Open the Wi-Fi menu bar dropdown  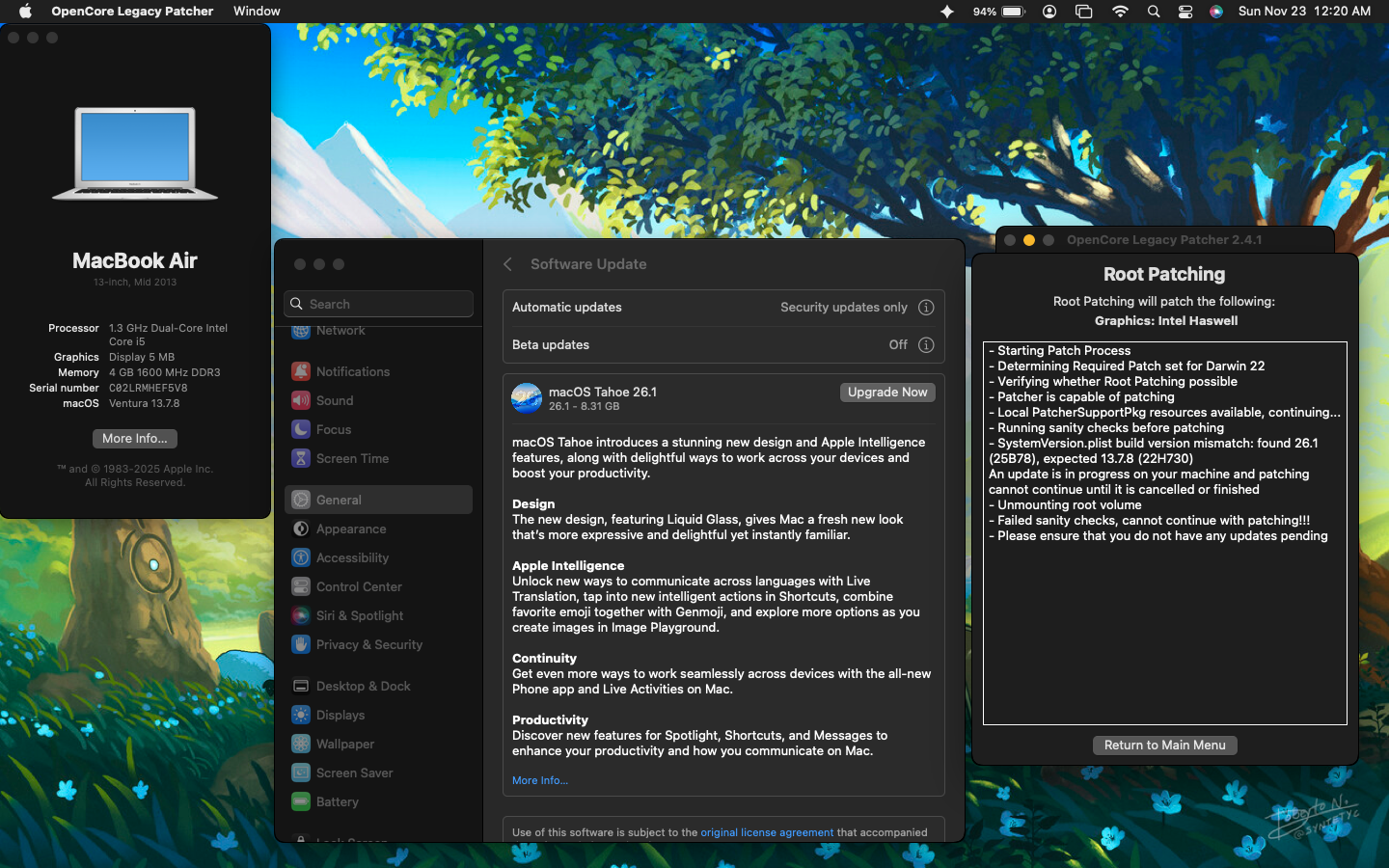click(x=1120, y=12)
